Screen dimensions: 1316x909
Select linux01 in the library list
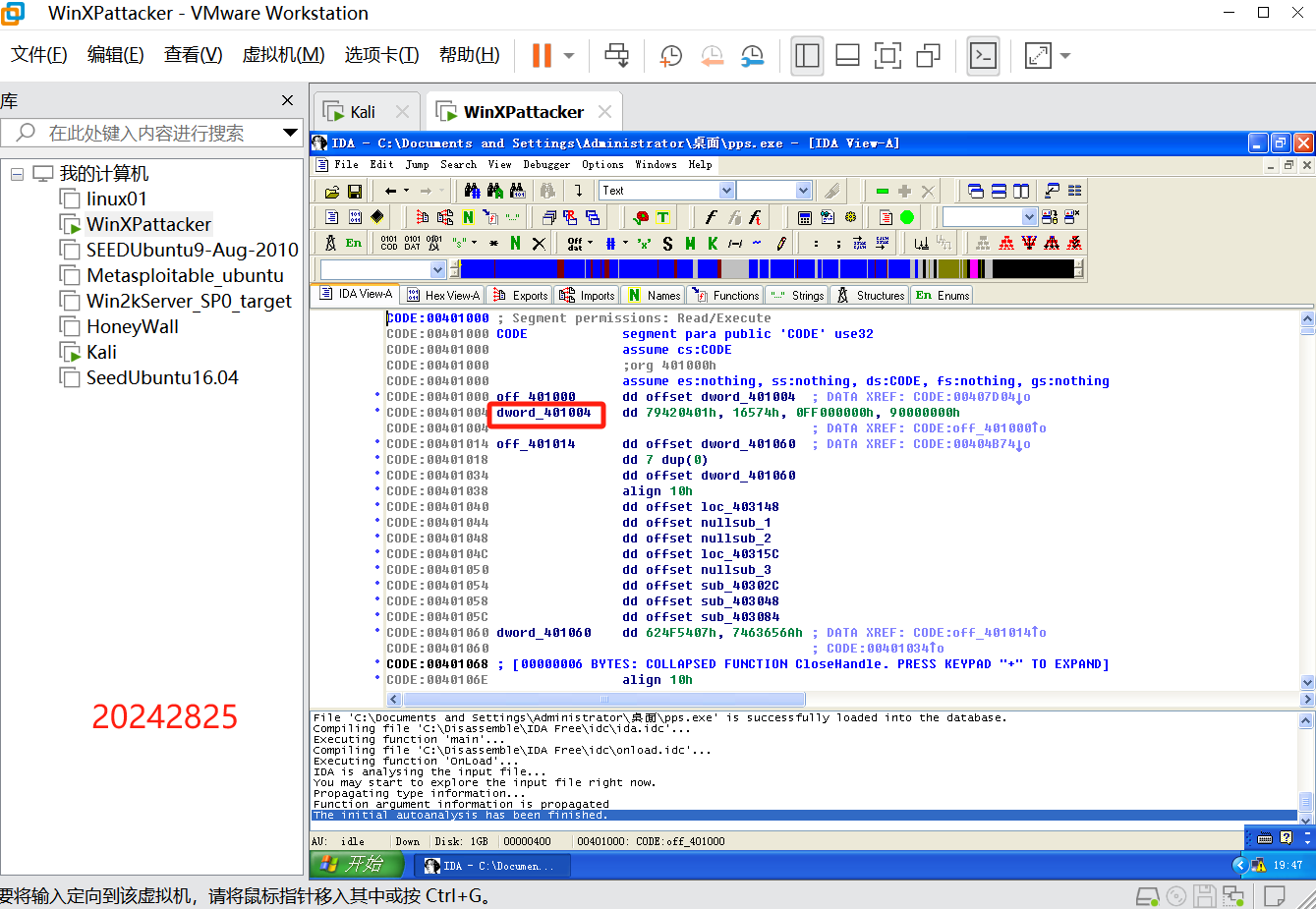117,199
